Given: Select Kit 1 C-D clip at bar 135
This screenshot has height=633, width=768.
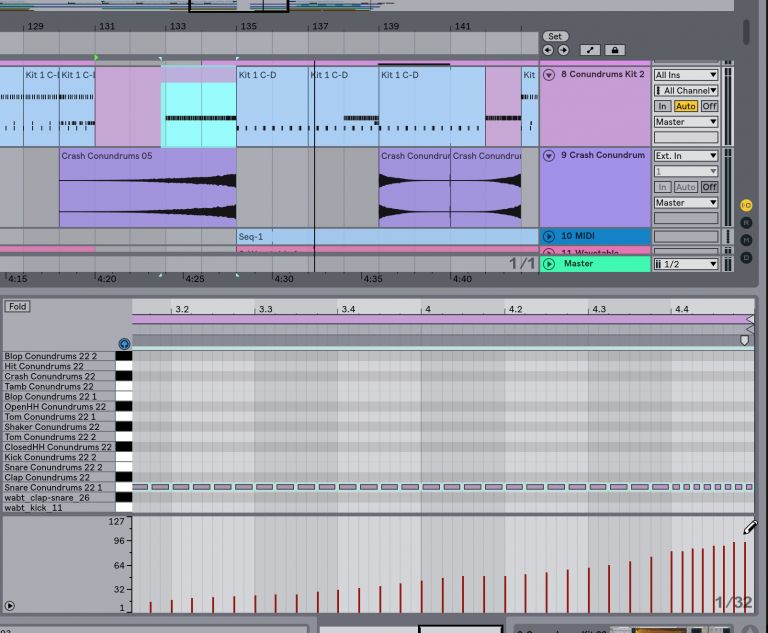Looking at the screenshot, I should coord(272,107).
